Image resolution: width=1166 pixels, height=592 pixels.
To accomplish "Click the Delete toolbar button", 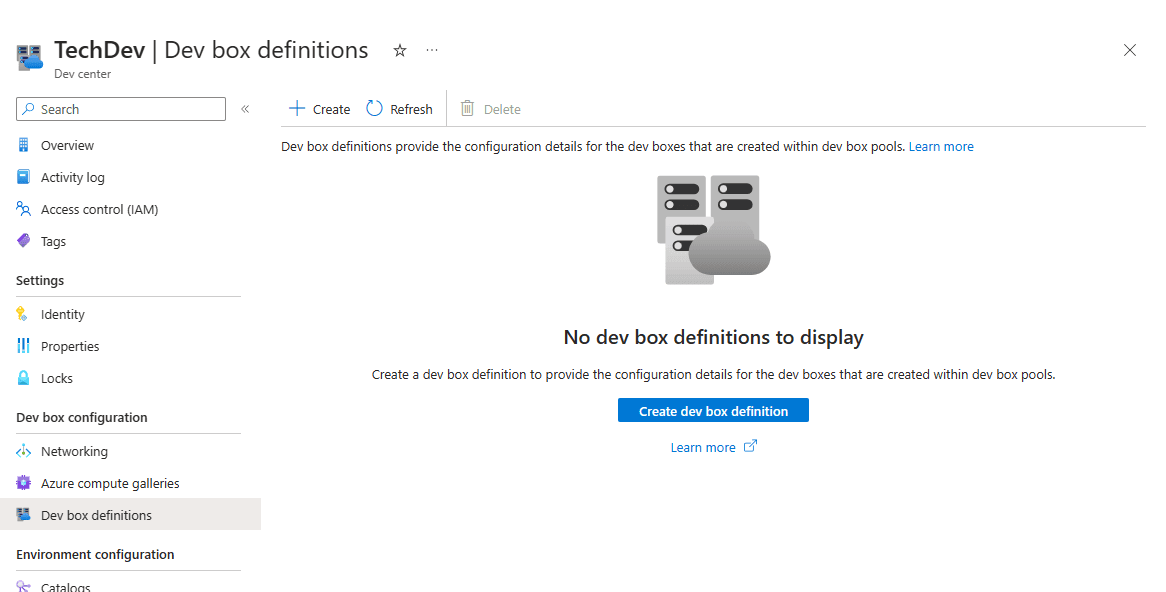I will pos(490,109).
